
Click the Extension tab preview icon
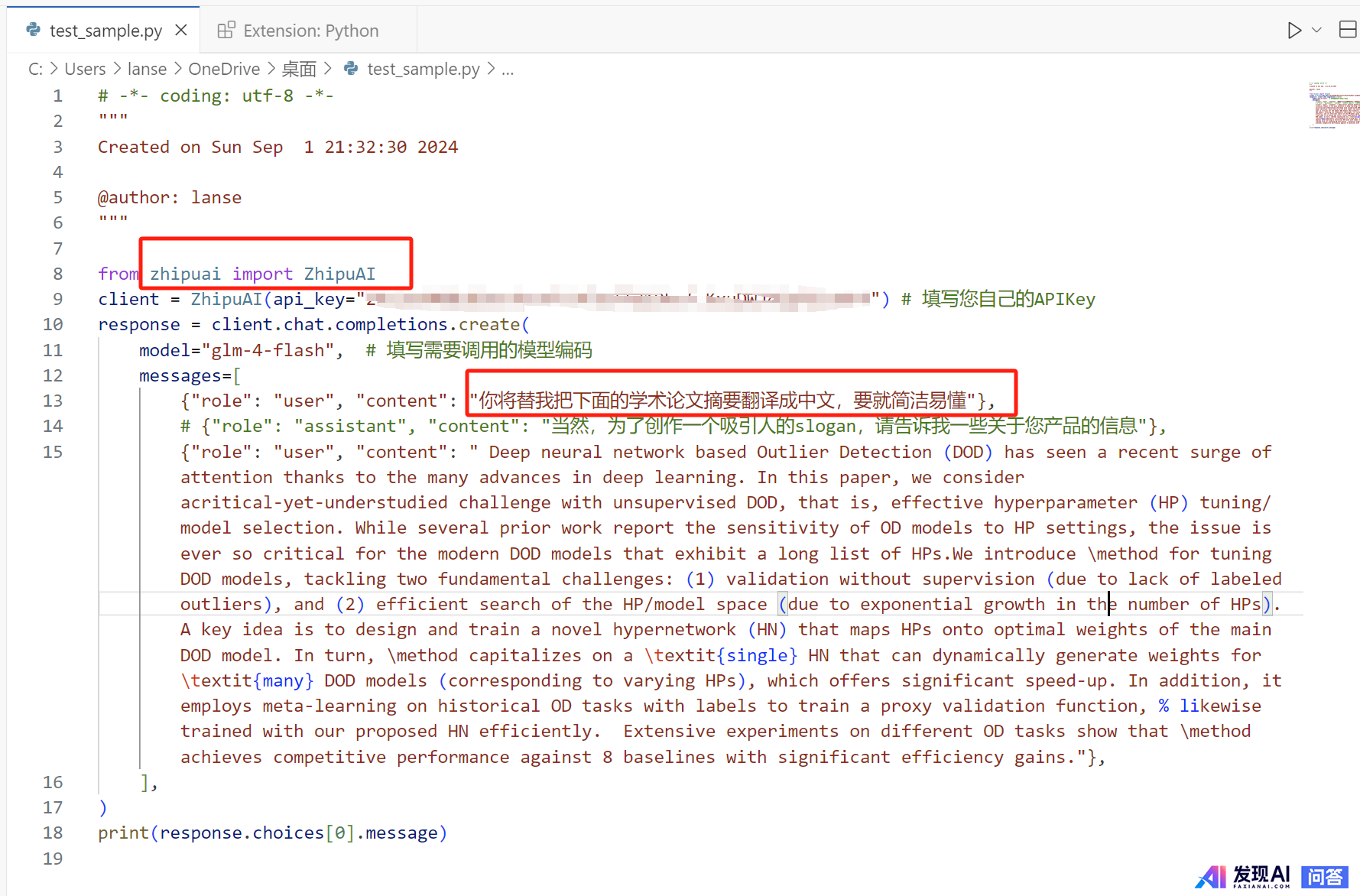[x=226, y=31]
